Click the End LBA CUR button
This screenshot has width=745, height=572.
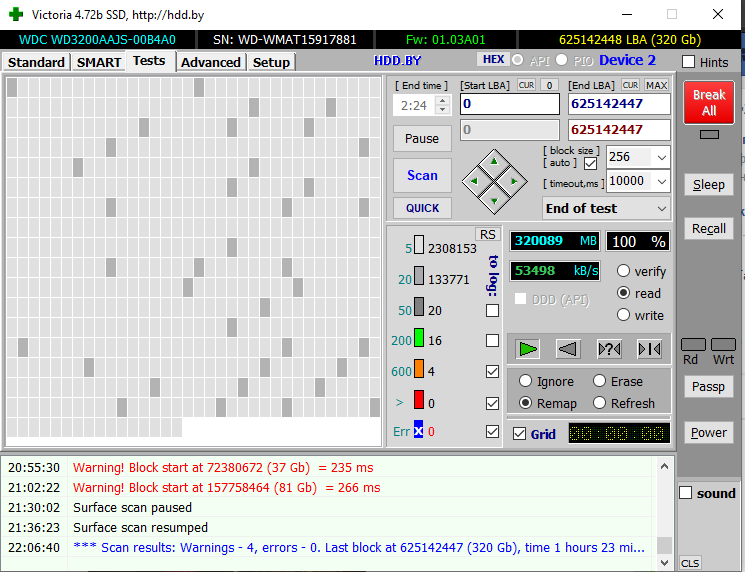630,85
